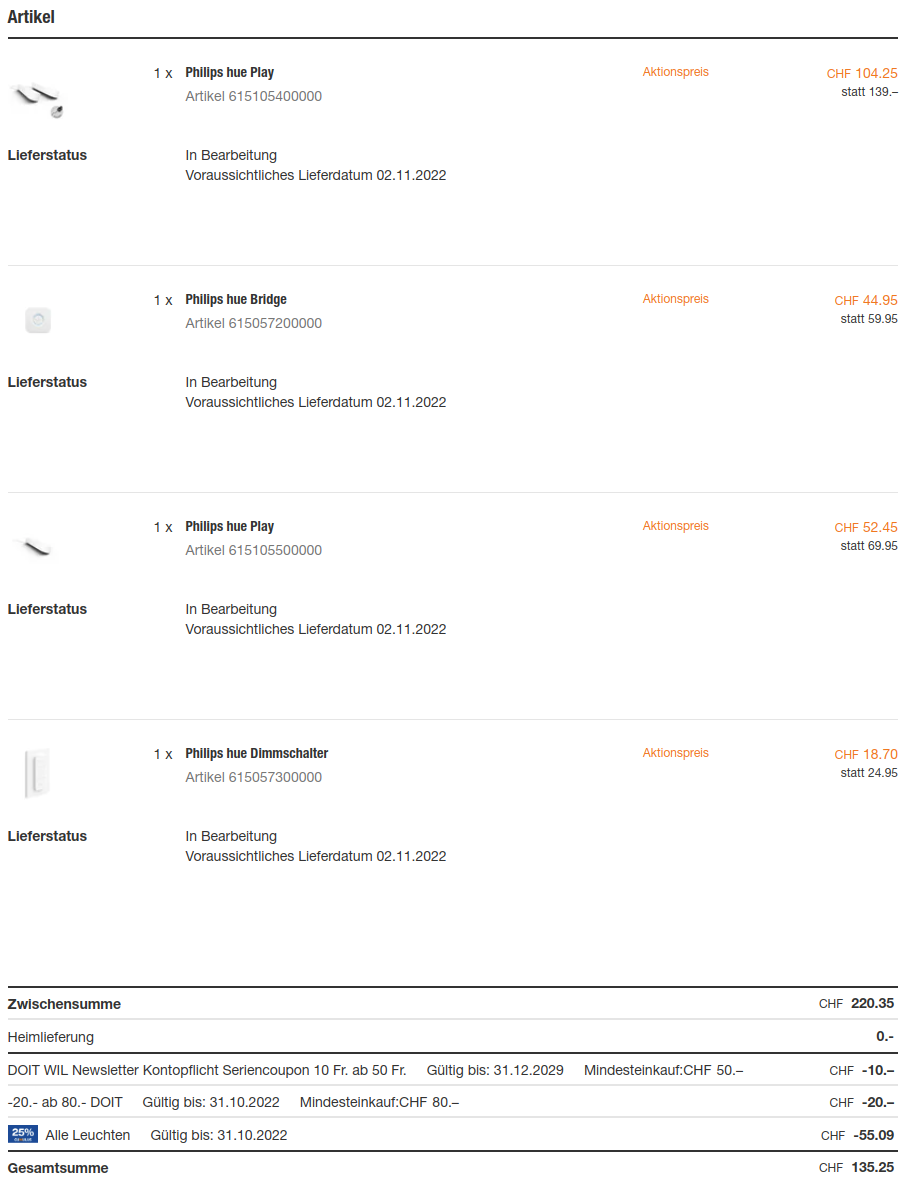Click the CHF 44.95 price
The width and height of the screenshot is (914, 1179).
coord(866,301)
